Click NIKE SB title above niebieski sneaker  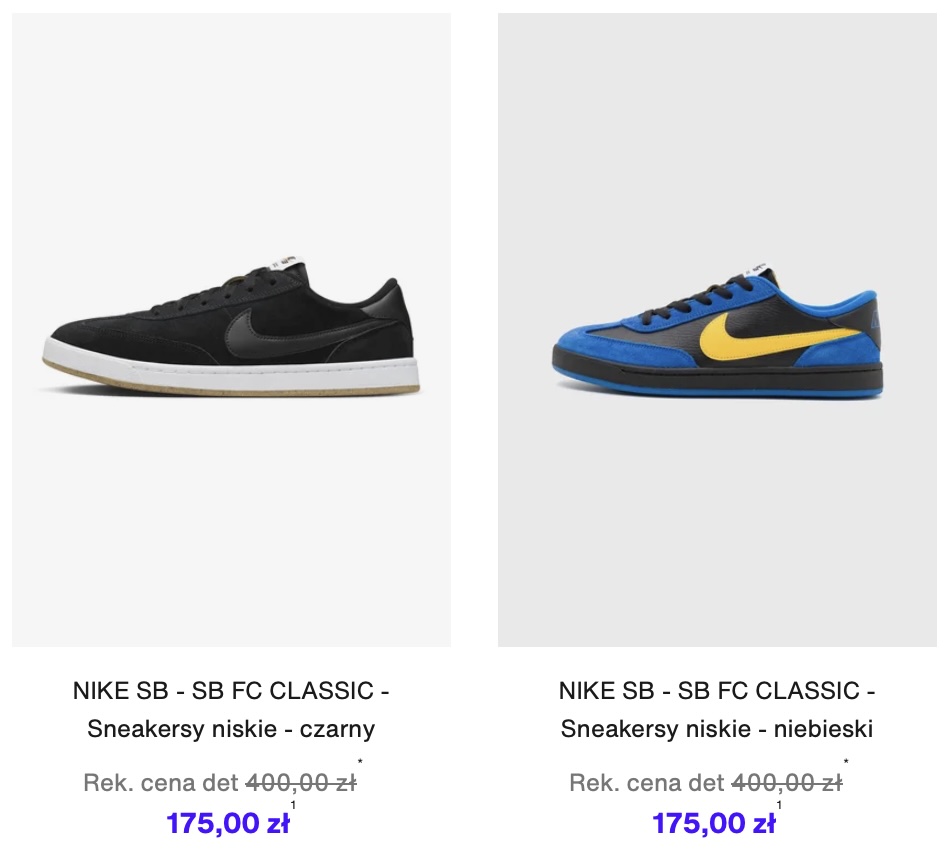click(x=717, y=691)
